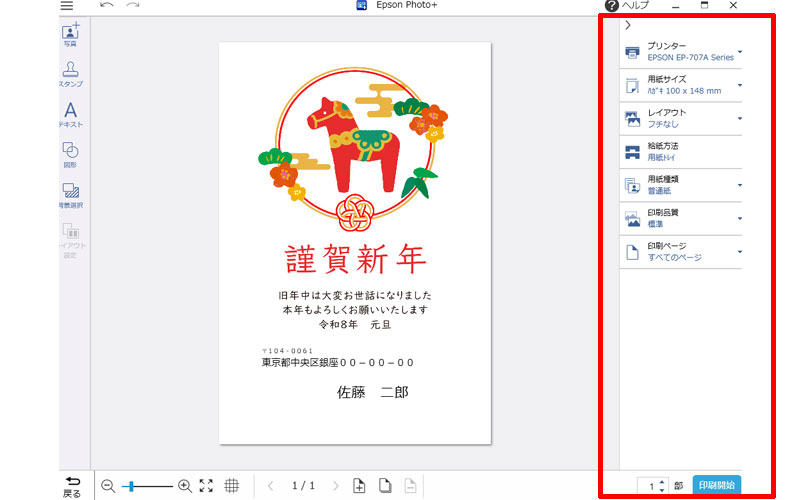Open Help (ヘルプ)

[x=627, y=6]
